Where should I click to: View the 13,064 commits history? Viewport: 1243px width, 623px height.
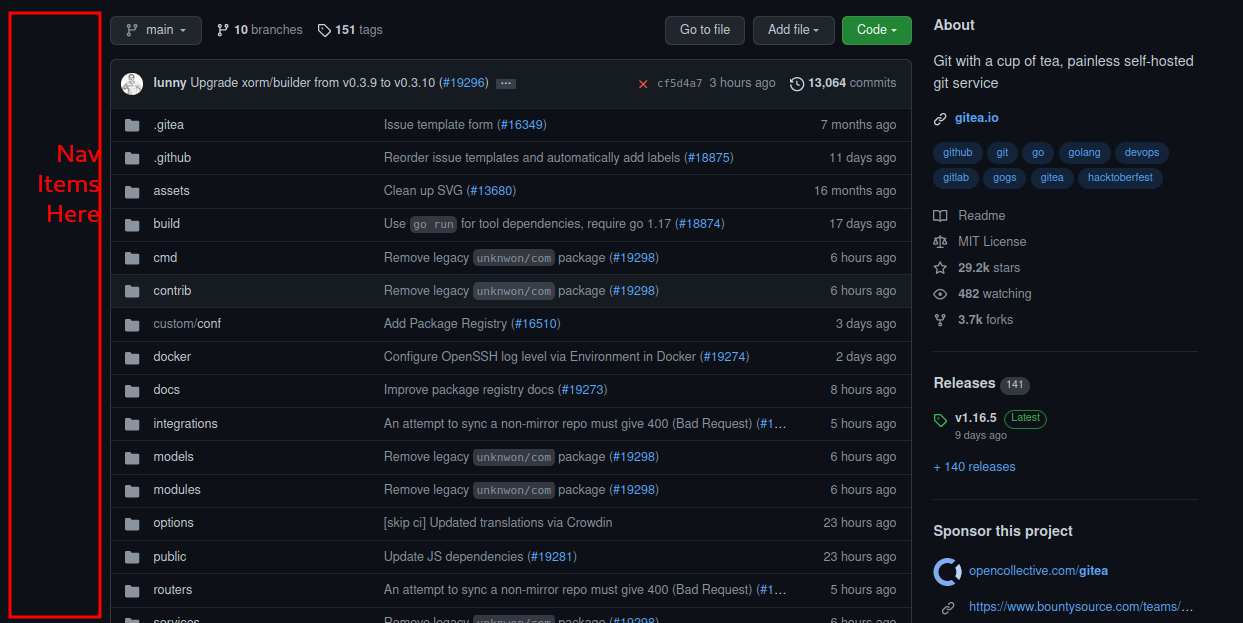point(843,83)
